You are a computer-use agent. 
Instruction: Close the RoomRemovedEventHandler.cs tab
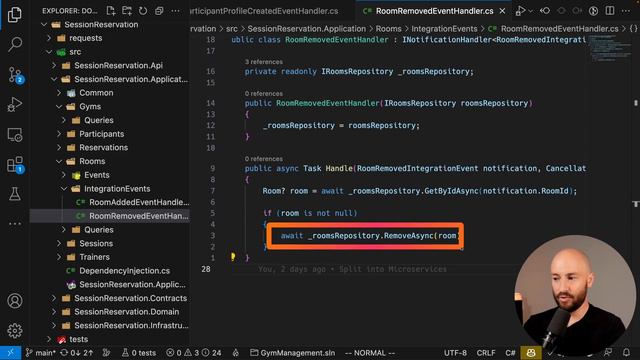pyautogui.click(x=502, y=11)
